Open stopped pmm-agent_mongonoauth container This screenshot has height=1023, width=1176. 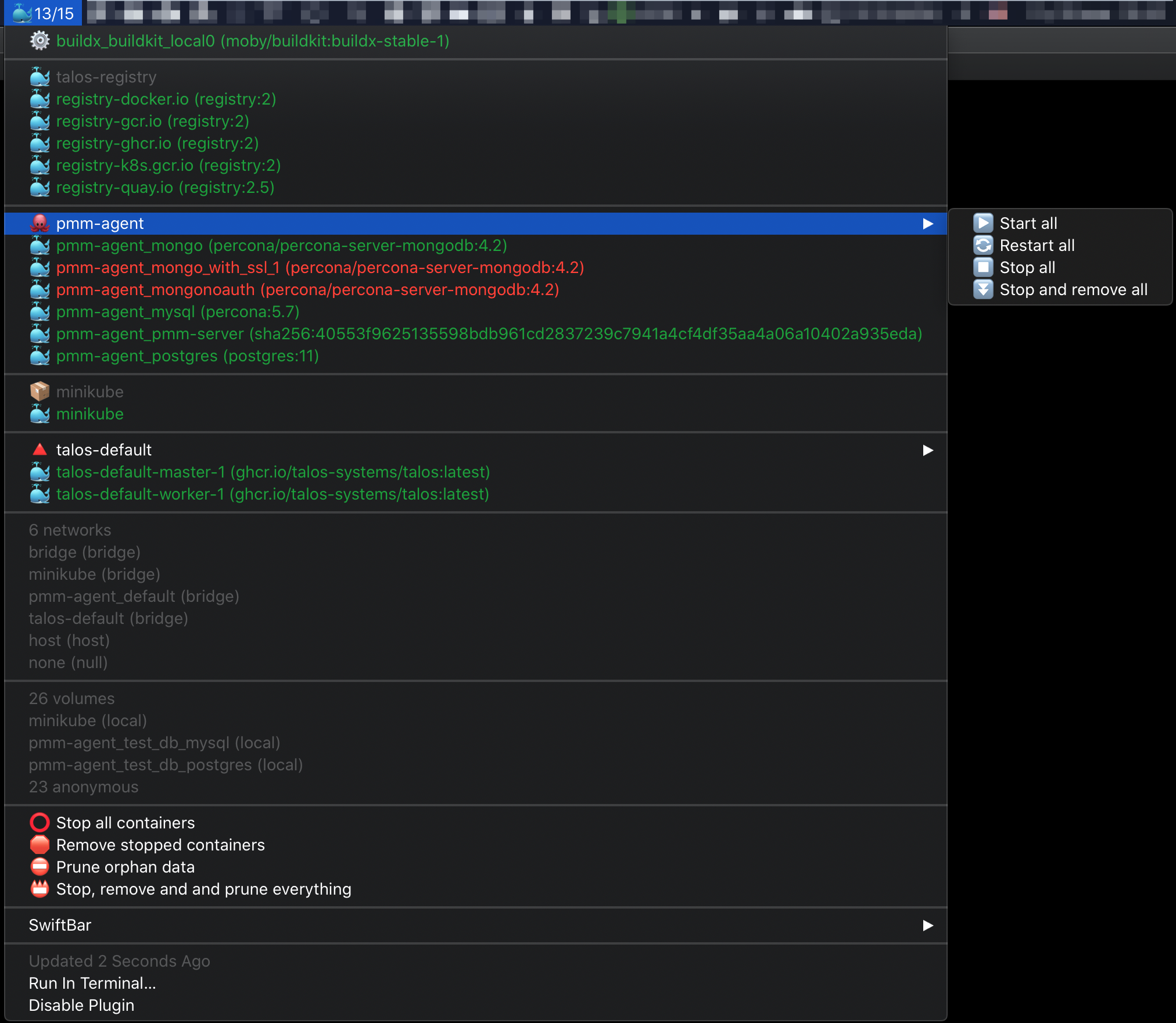476,290
